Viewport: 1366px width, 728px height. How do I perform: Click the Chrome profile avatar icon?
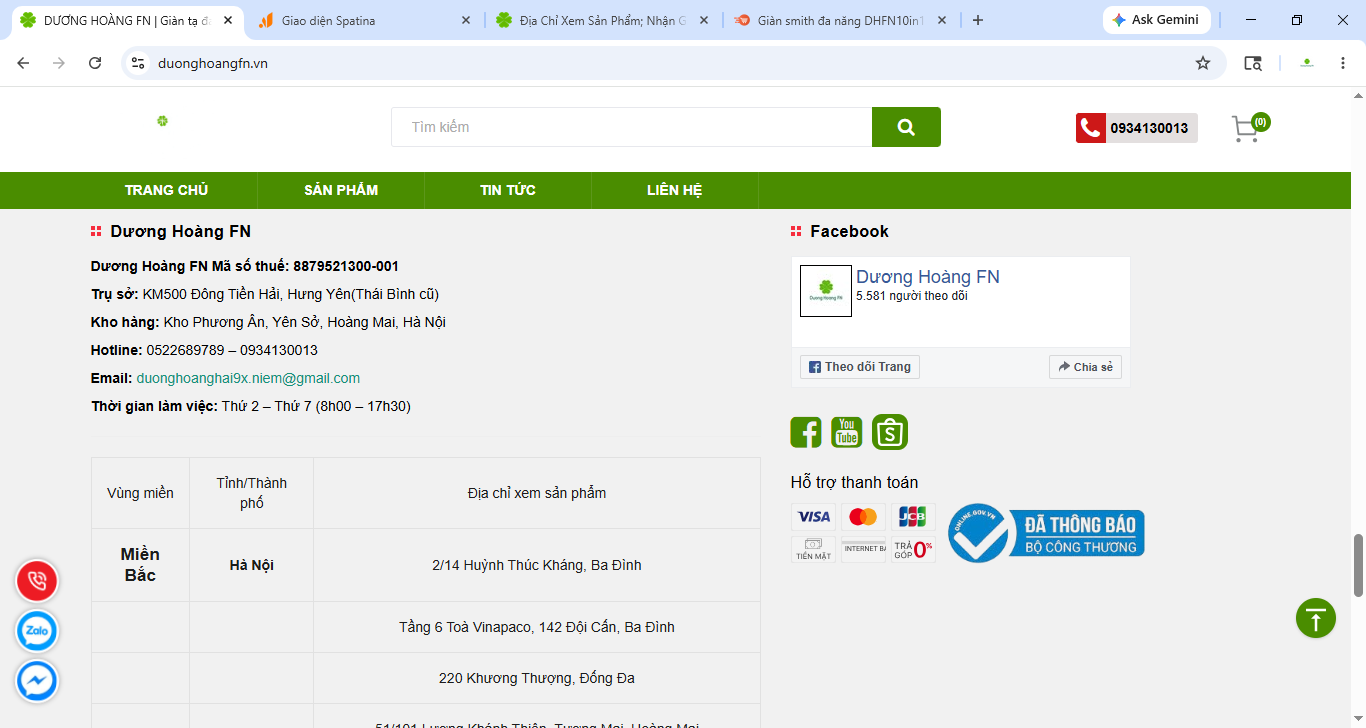coord(1307,63)
